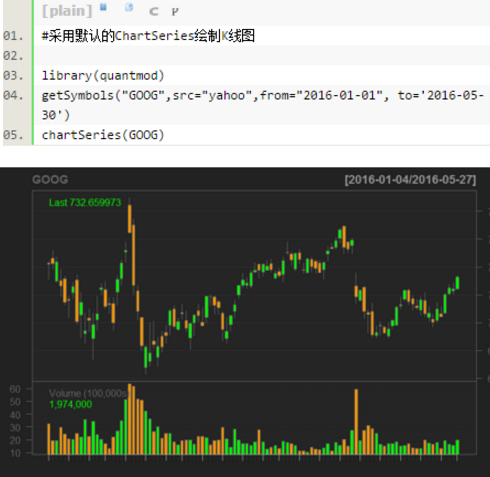The height and width of the screenshot is (477, 490).
Task: Click the gray C icon in the code toolbar
Action: coord(154,12)
